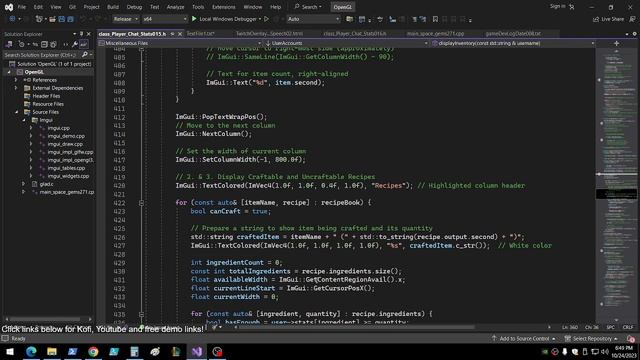
Task: Switch to gameDevLogDate008.txt tab
Action: [x=513, y=34]
